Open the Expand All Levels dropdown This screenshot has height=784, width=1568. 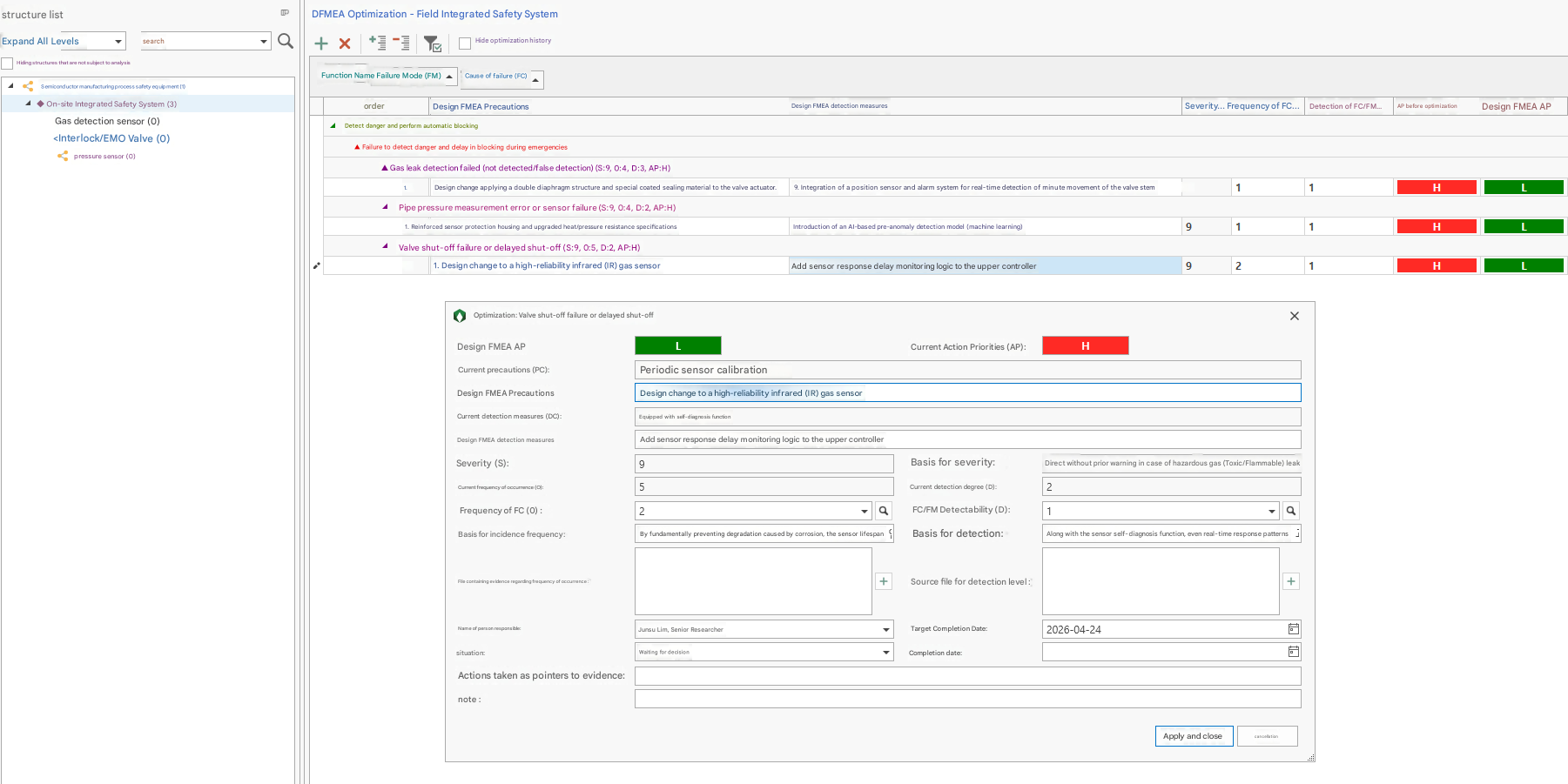118,41
